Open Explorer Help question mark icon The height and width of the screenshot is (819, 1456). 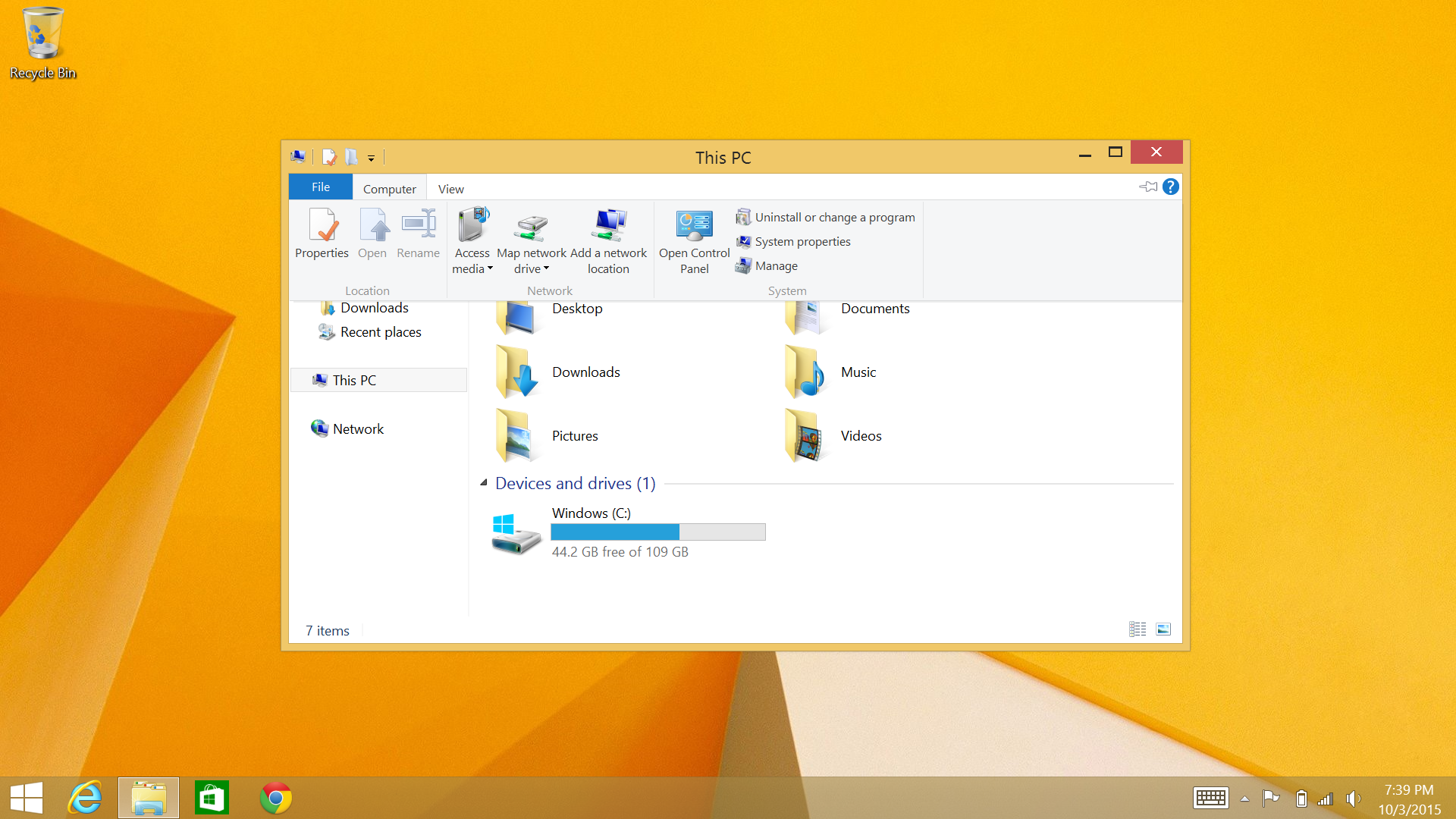click(1171, 187)
